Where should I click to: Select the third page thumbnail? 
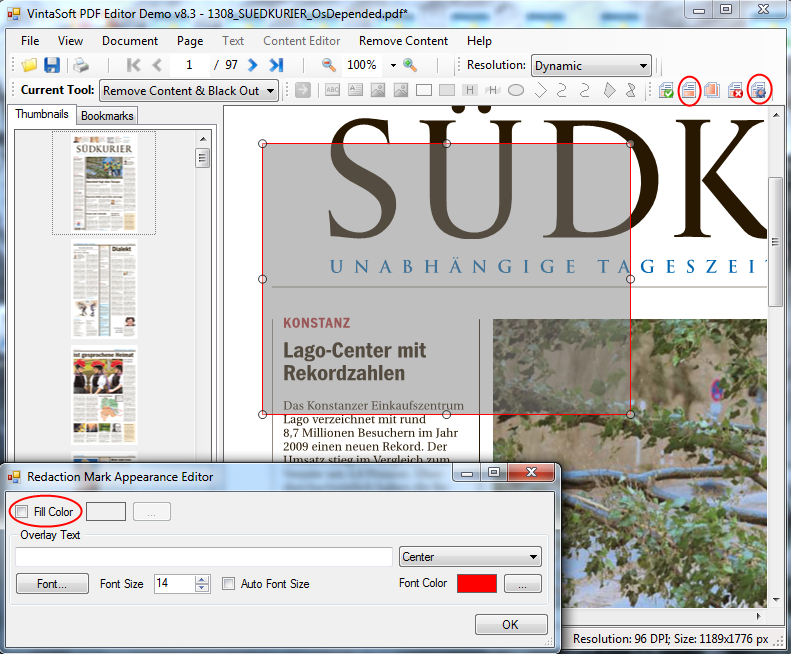(104, 395)
